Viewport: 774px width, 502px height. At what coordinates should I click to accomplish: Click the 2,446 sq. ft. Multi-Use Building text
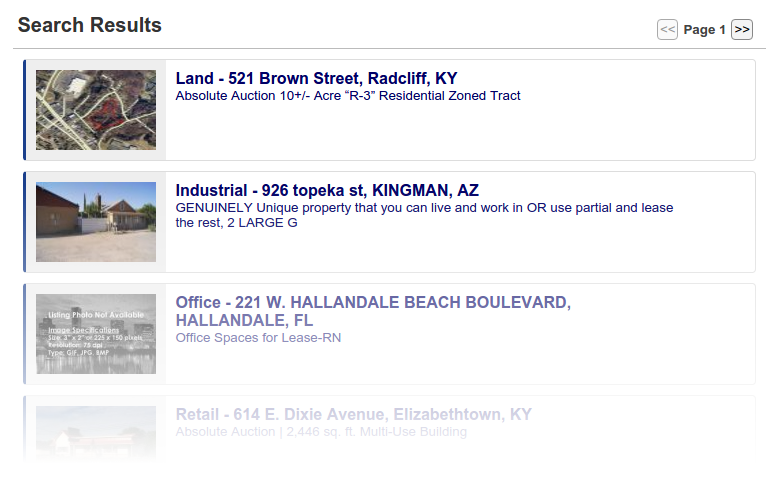pyautogui.click(x=376, y=432)
